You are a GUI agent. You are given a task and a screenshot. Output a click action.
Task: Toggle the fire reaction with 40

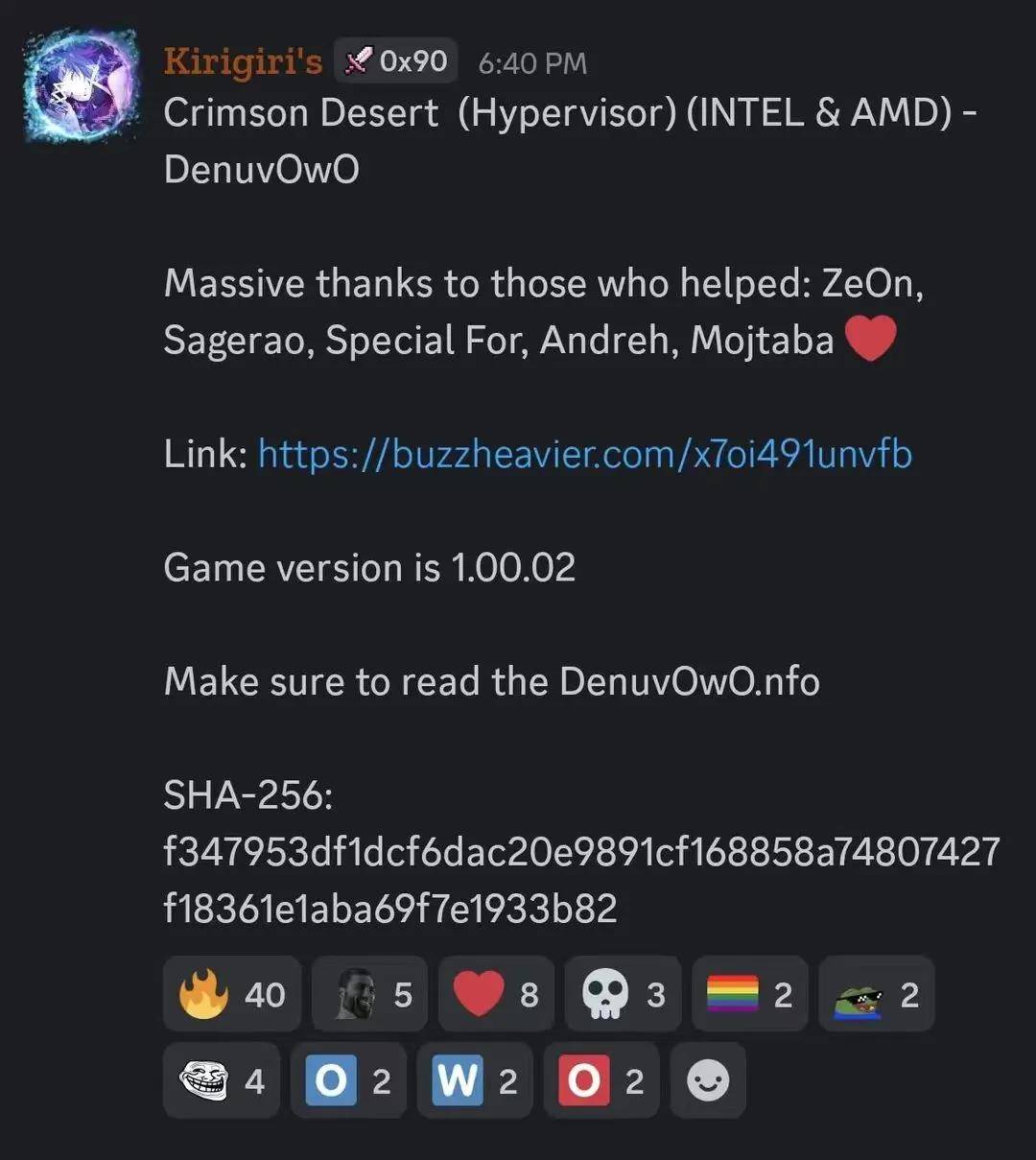point(232,994)
